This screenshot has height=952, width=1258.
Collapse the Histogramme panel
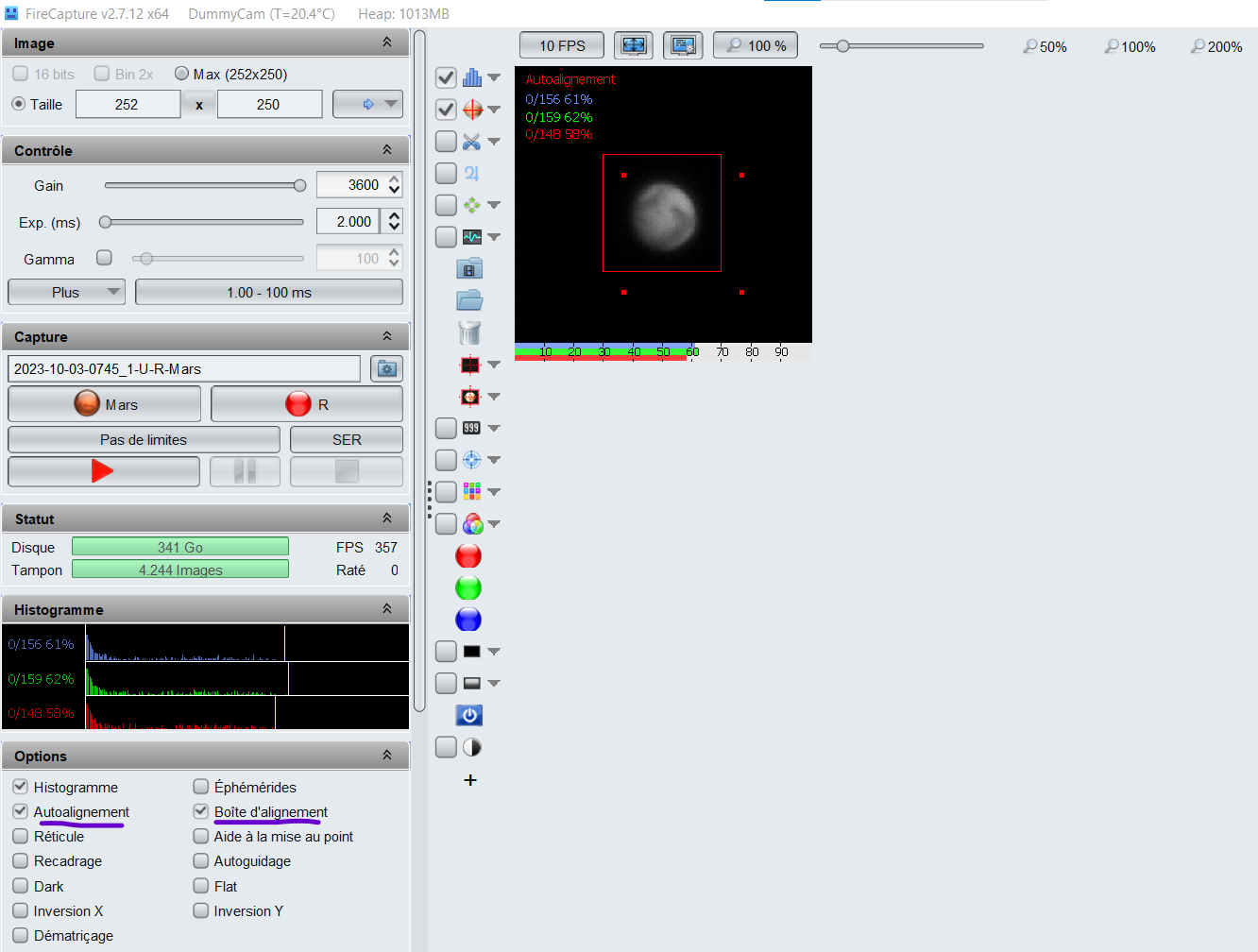(x=387, y=609)
